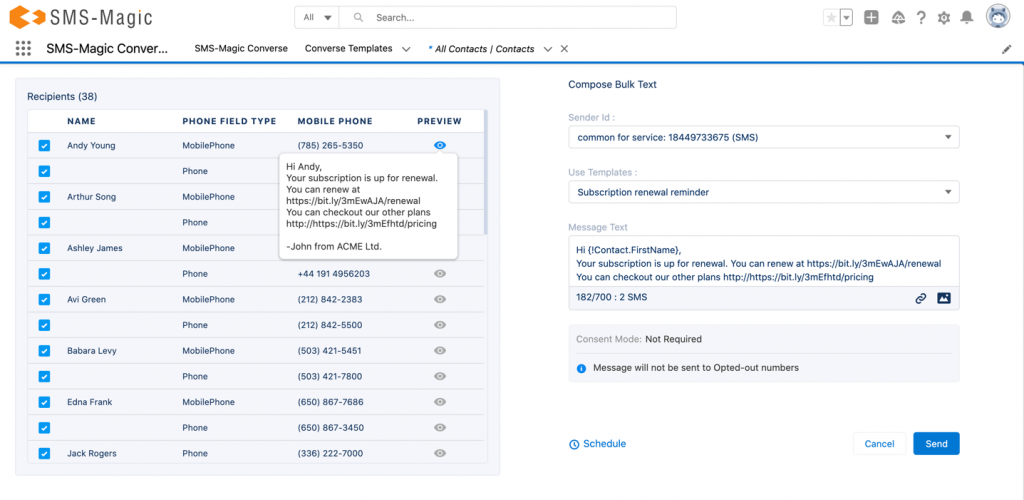Open the notifications bell
Screen dimensions: 1024x500
click(967, 18)
